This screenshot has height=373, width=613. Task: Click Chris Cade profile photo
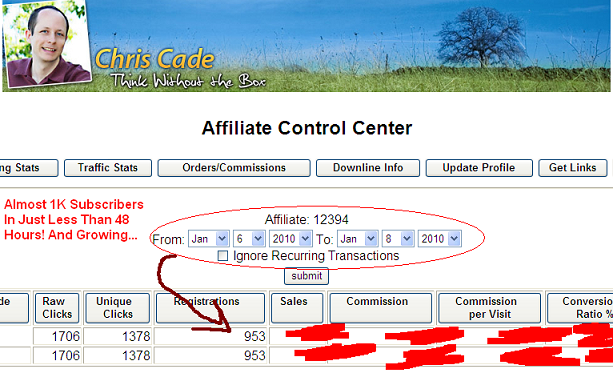click(x=47, y=44)
